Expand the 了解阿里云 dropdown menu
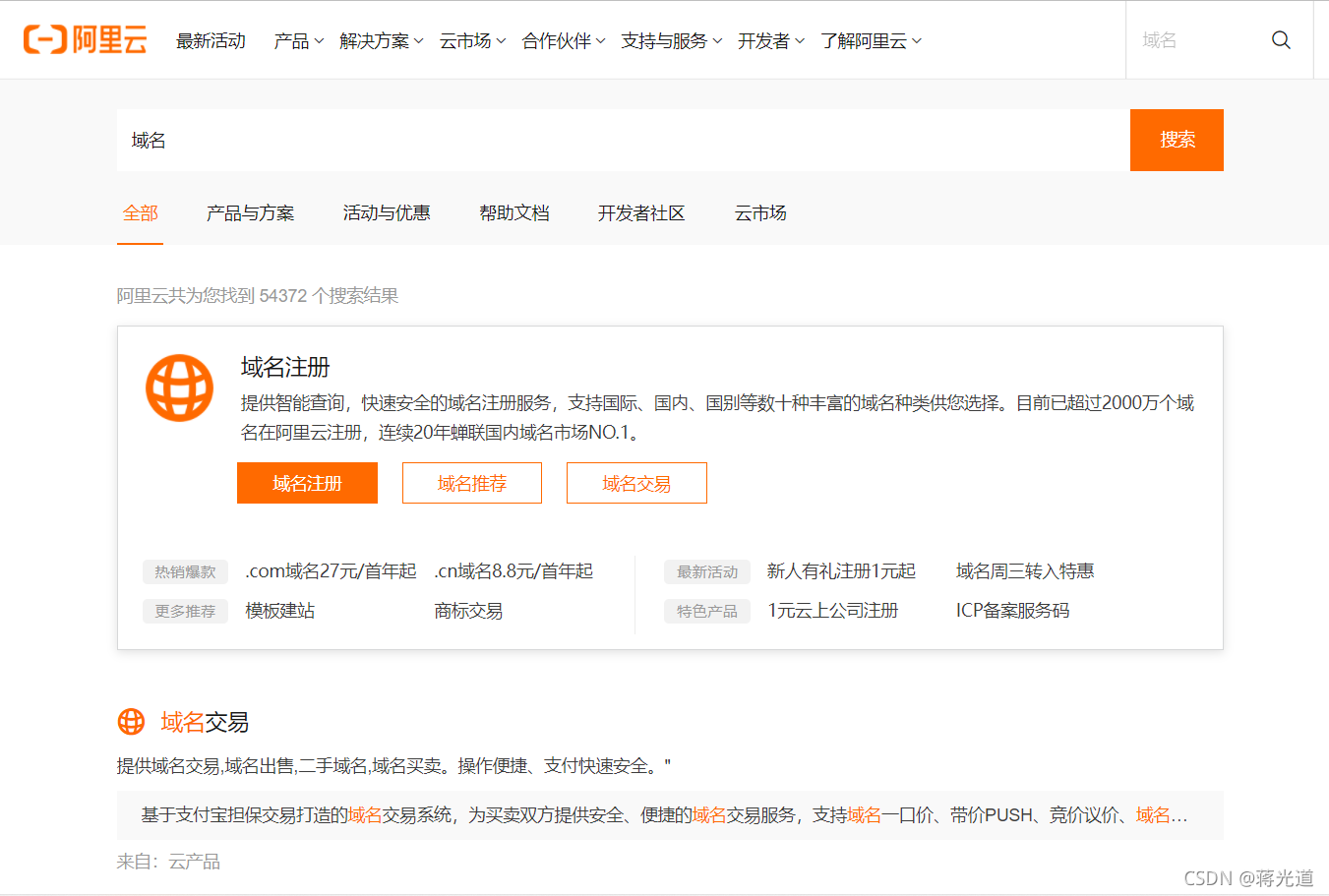1329x896 pixels. pyautogui.click(x=872, y=40)
